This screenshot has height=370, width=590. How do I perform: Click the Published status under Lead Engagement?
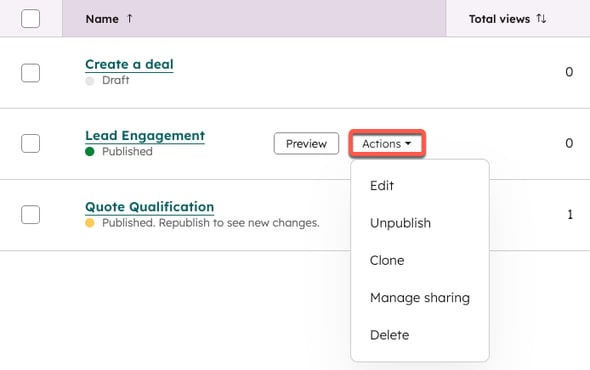[x=127, y=151]
